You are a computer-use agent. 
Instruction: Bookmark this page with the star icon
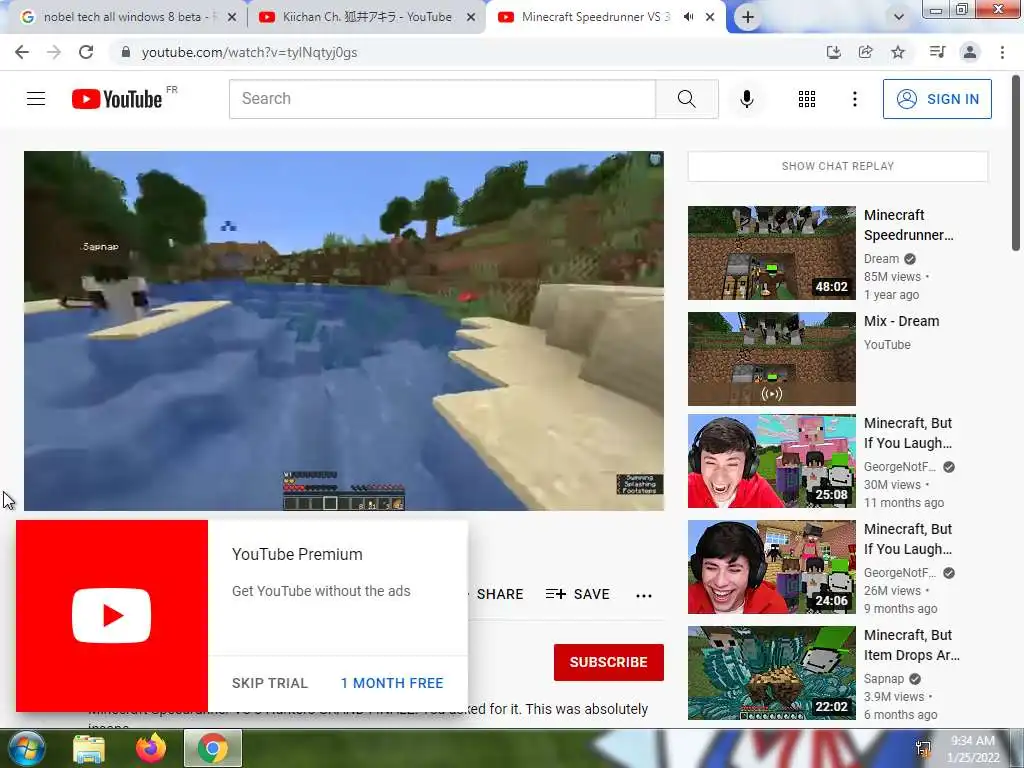pos(898,52)
